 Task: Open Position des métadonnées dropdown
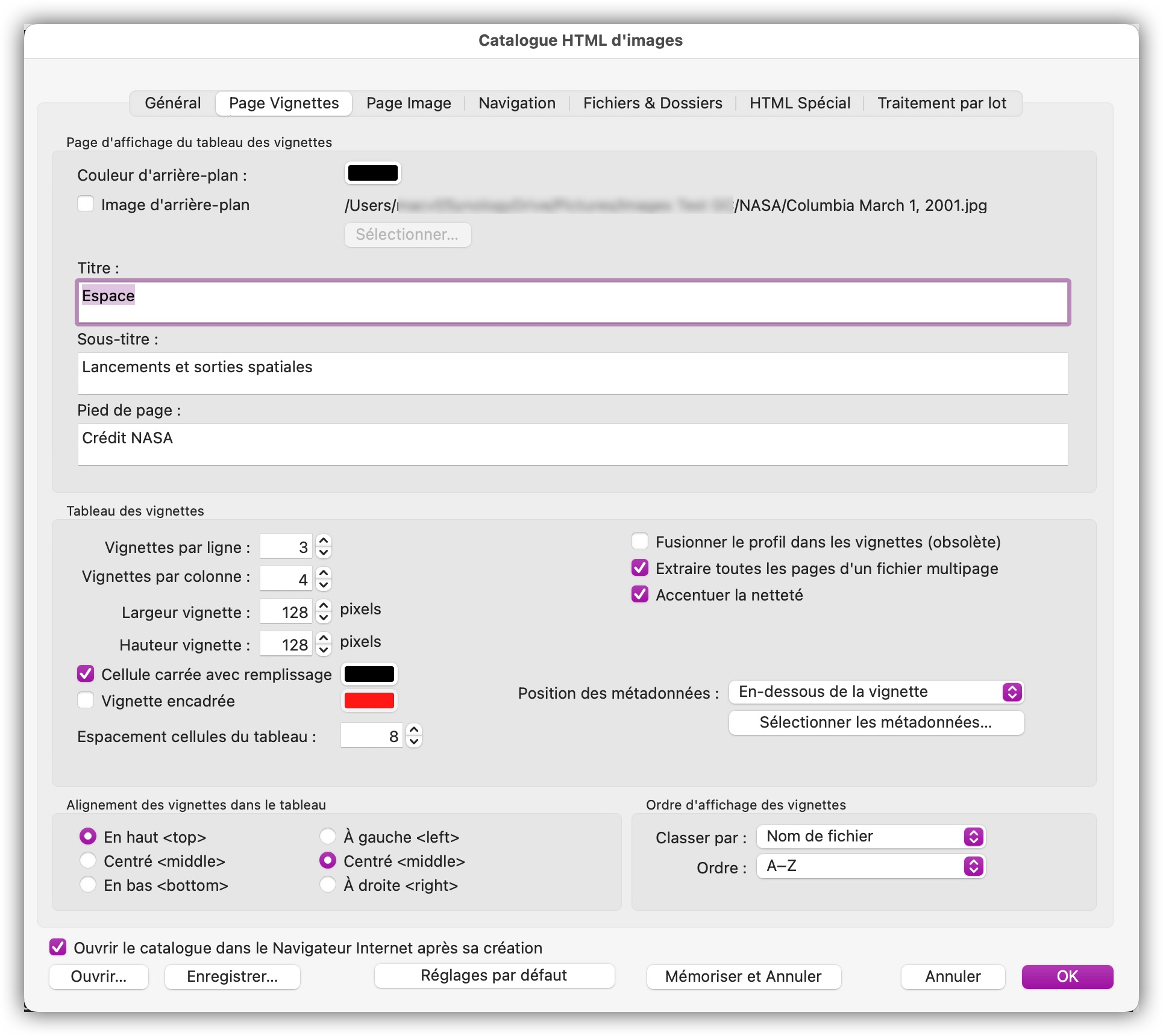pyautogui.click(x=876, y=692)
